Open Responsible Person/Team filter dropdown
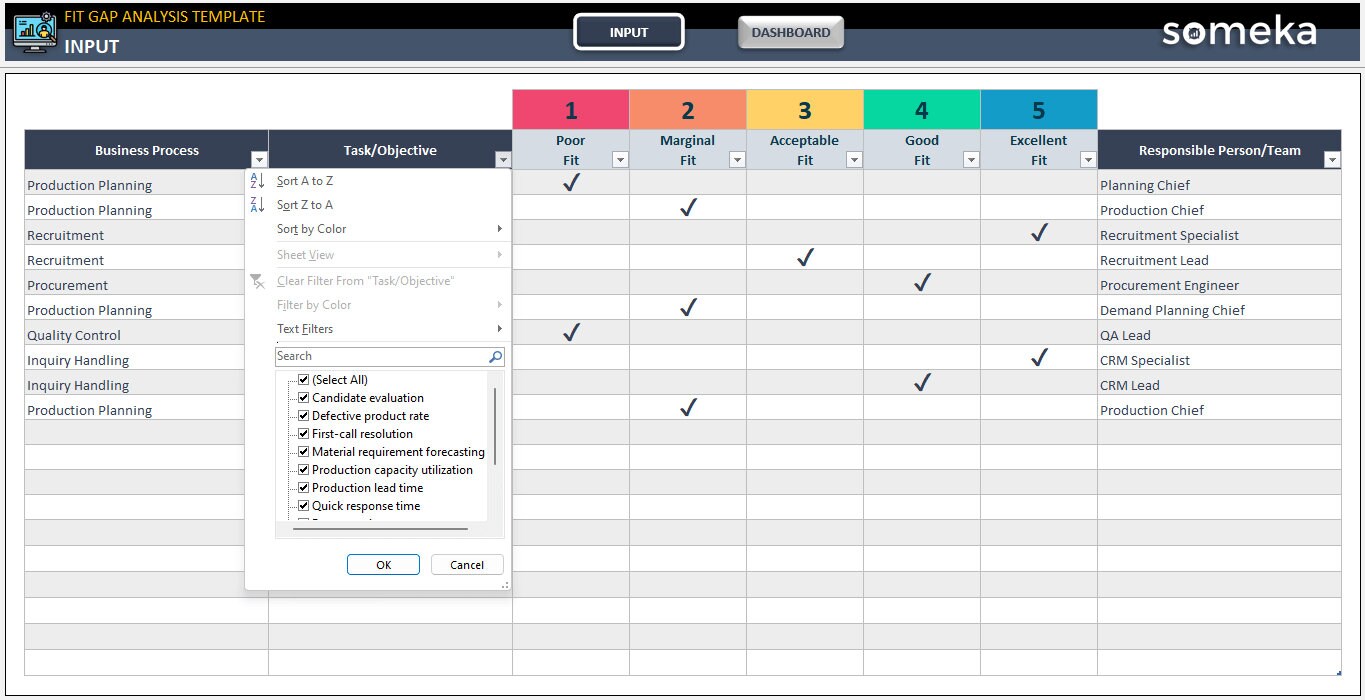The width and height of the screenshot is (1365, 700). tap(1332, 160)
